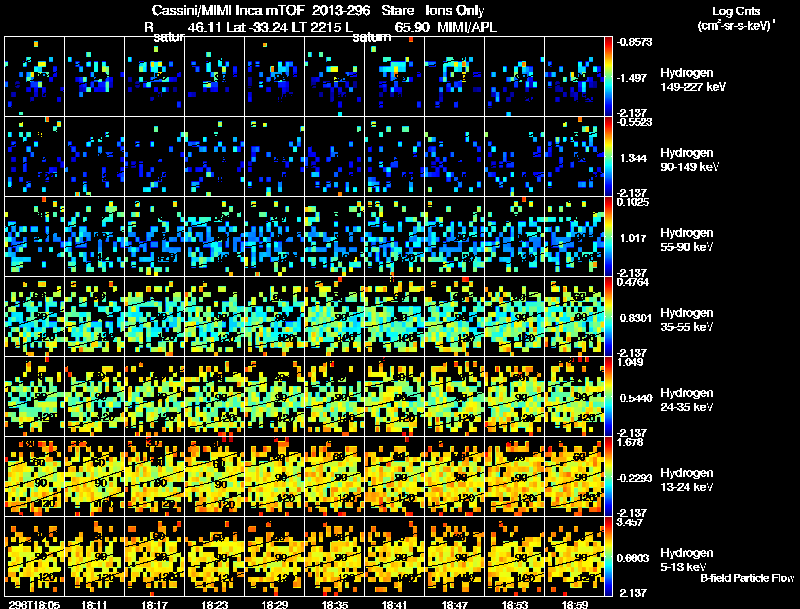
Task: Click the time label '18:47'
Action: [455, 604]
